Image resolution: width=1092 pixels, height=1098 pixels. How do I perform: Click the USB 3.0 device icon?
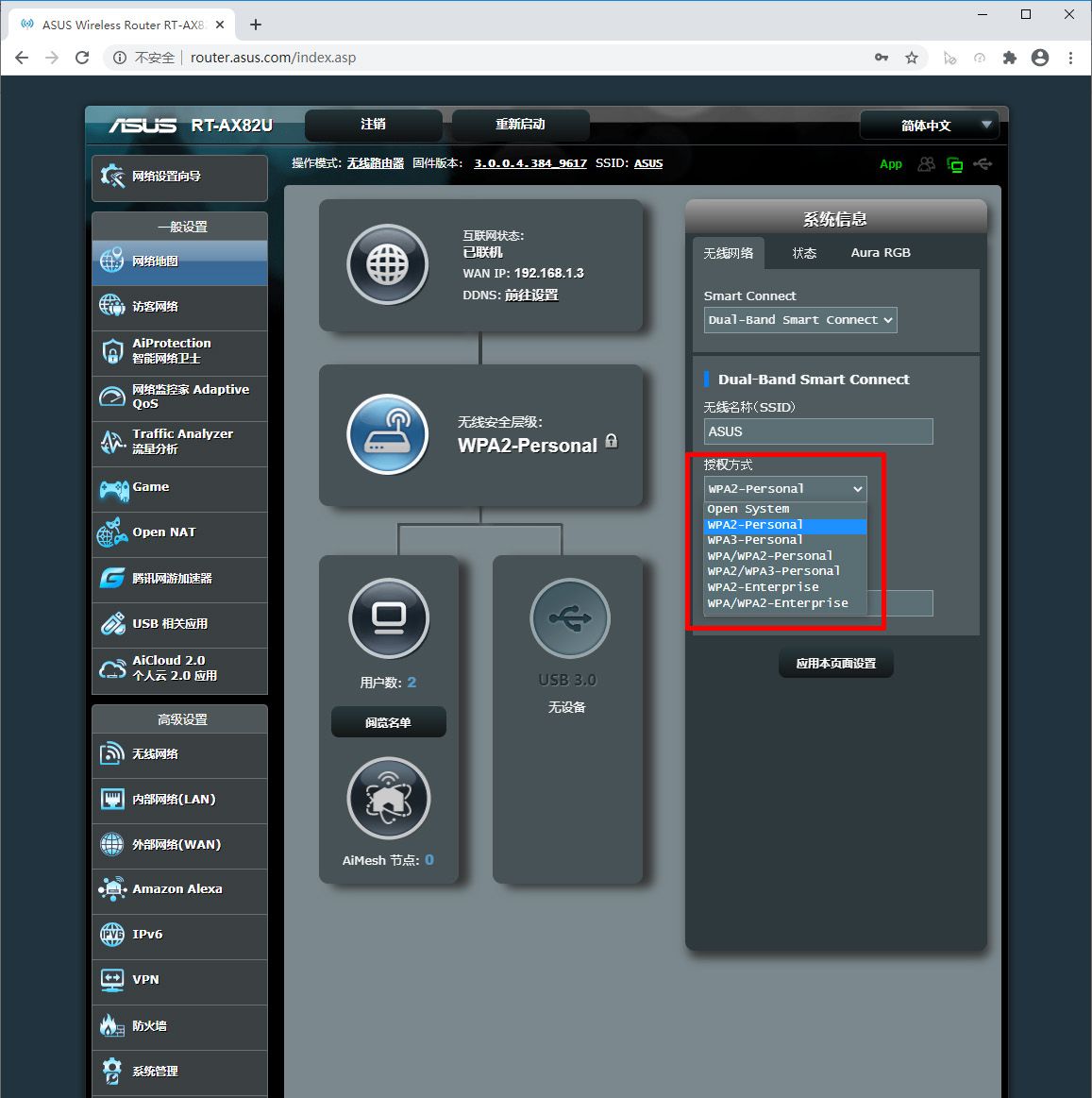pos(569,618)
